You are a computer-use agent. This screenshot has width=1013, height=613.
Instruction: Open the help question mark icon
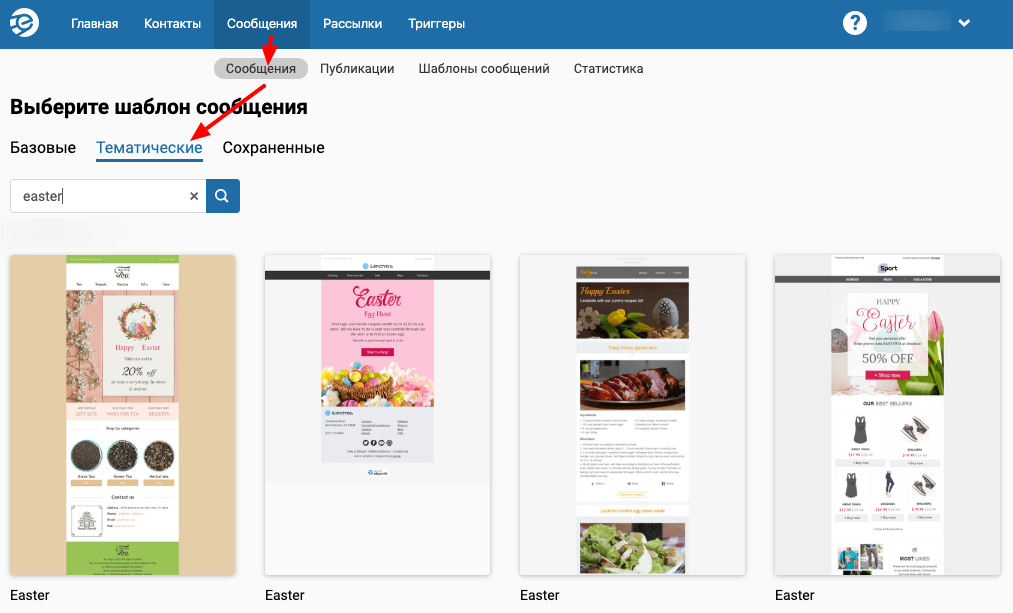point(855,23)
